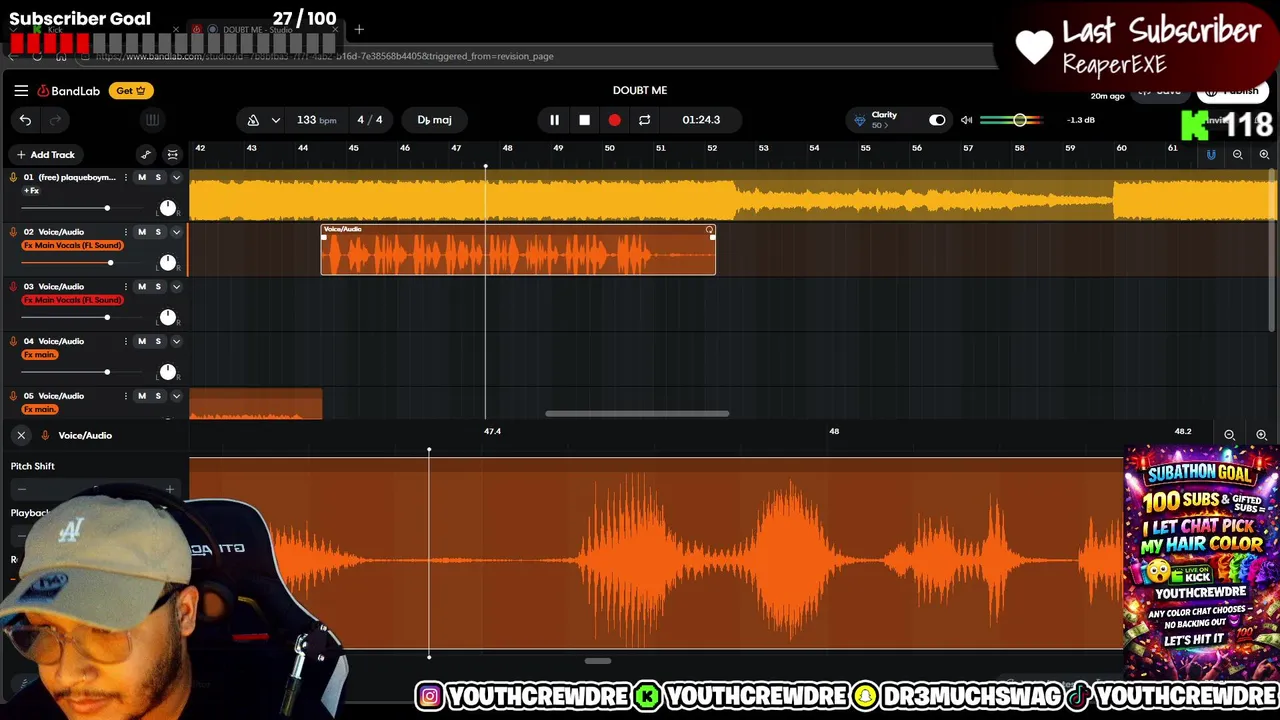Expand track 04 options chevron
Viewport: 1280px width, 720px height.
176,342
